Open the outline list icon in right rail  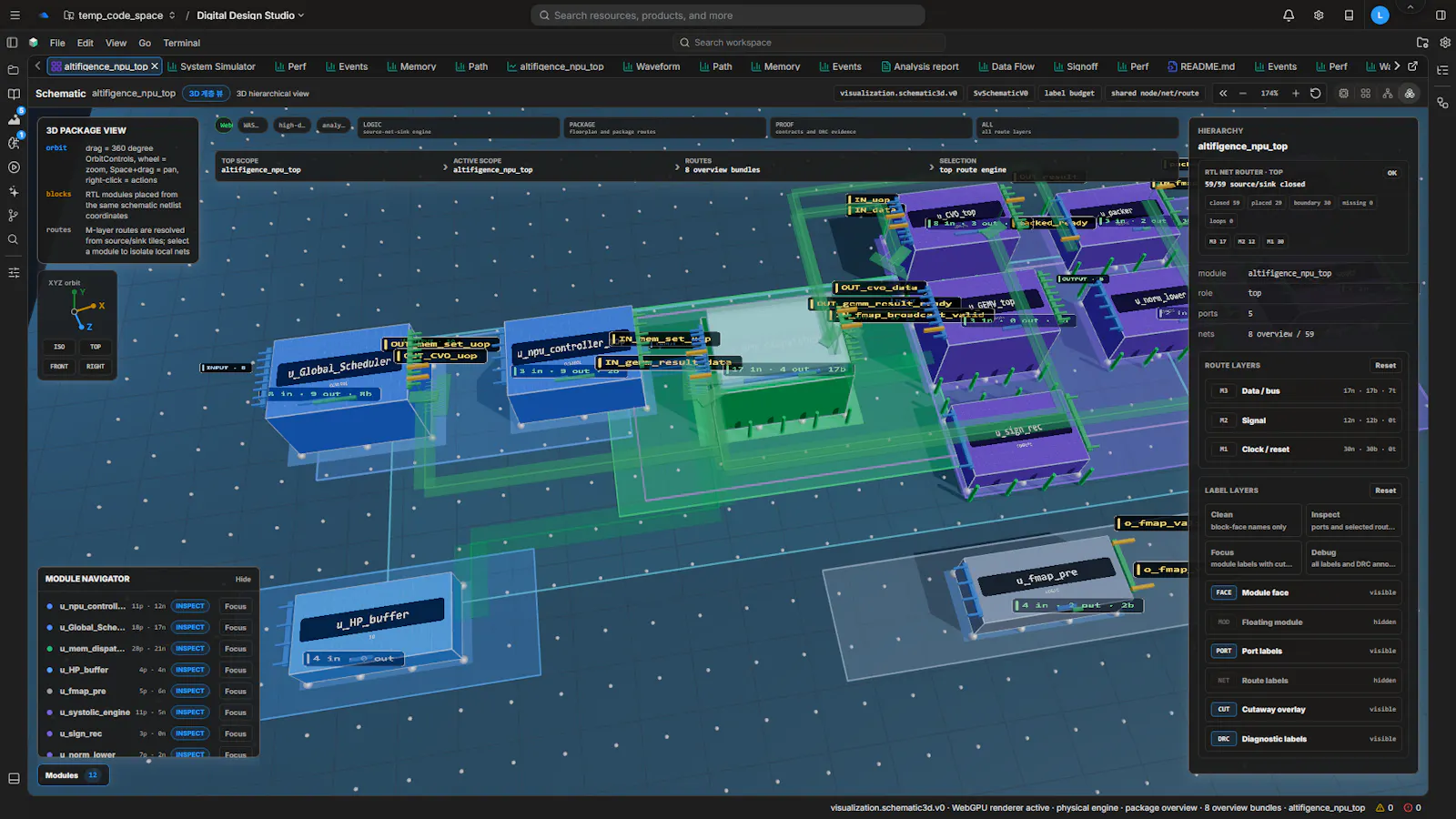point(1442,70)
